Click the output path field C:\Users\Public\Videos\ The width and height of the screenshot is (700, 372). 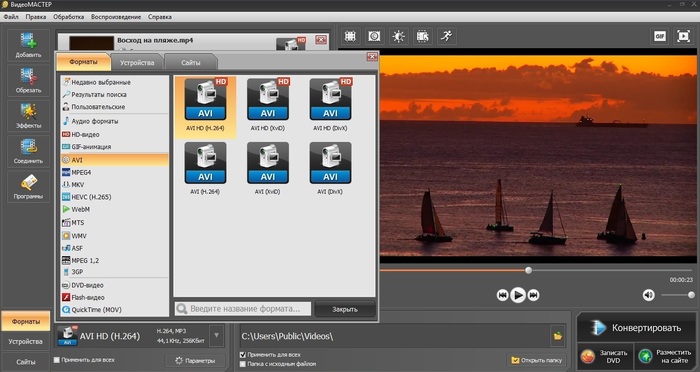[395, 336]
